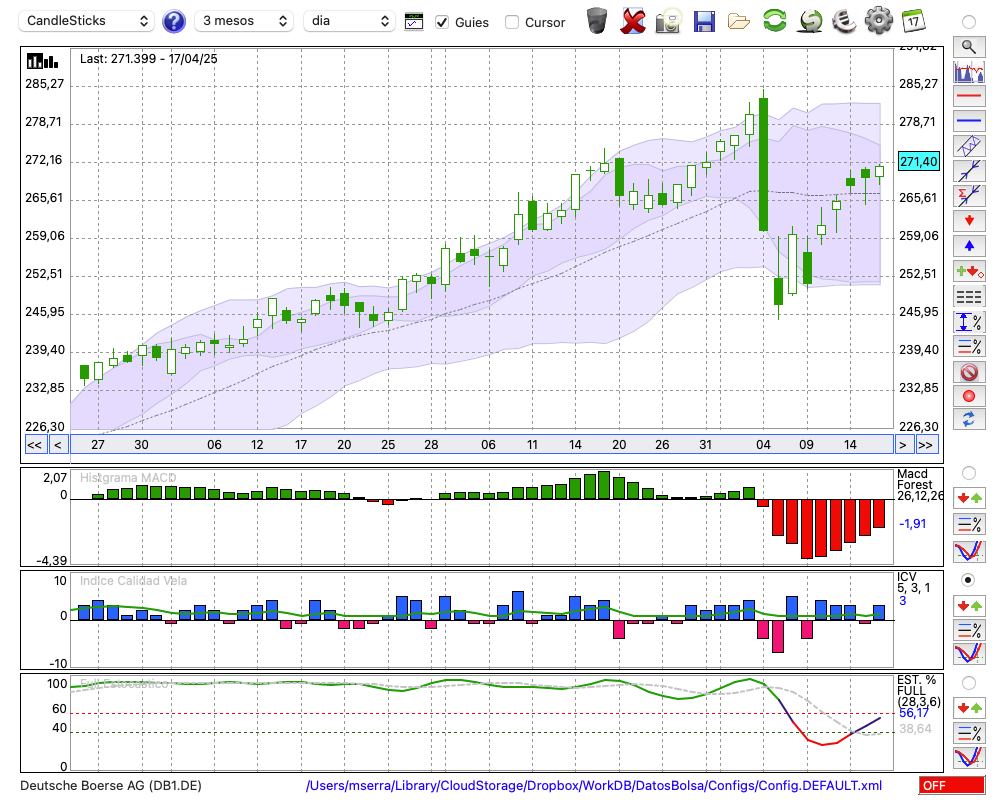Click the 'Deutsche Boerse AG (DB1.DE)' label
This screenshot has width=1000, height=800.
click(x=111, y=786)
